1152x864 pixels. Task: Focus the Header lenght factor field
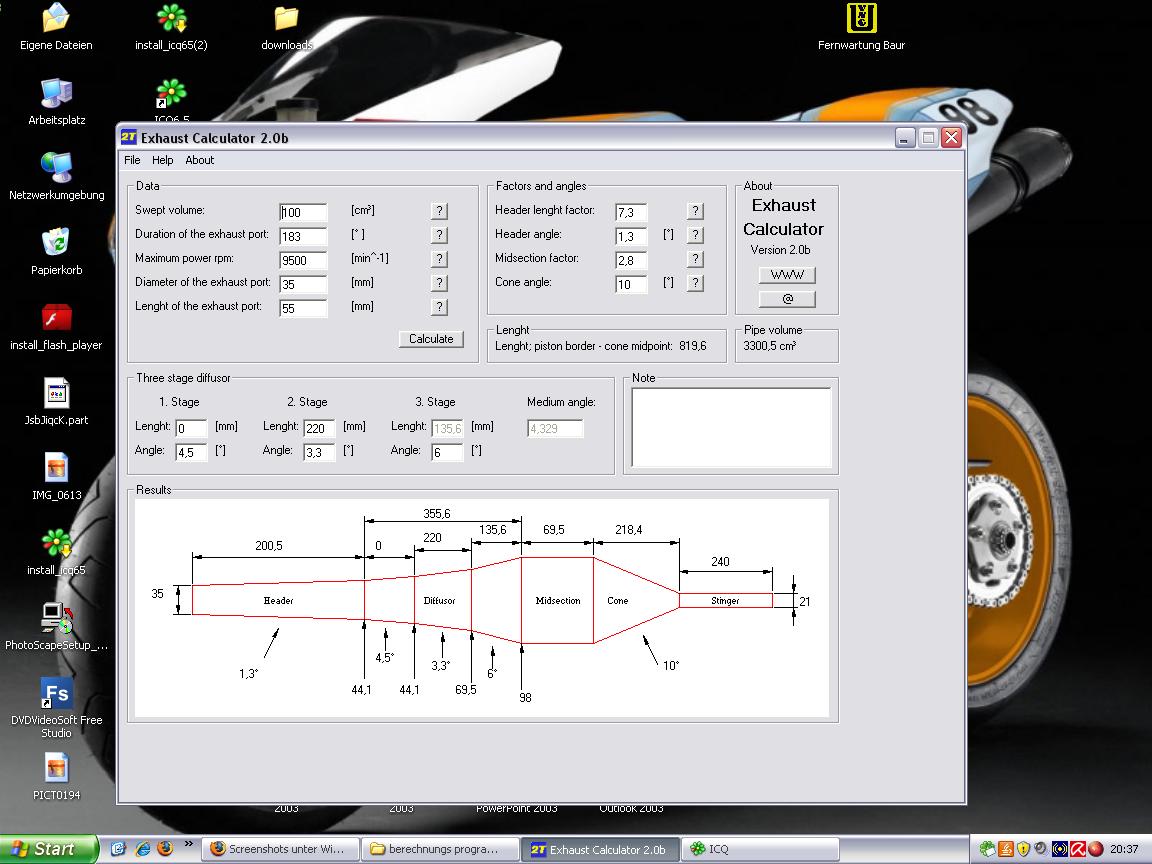click(631, 212)
